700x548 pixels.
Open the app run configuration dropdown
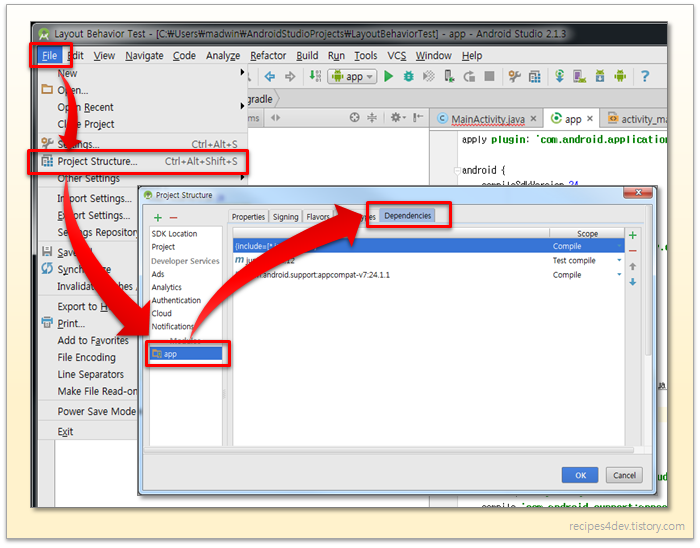(x=352, y=77)
